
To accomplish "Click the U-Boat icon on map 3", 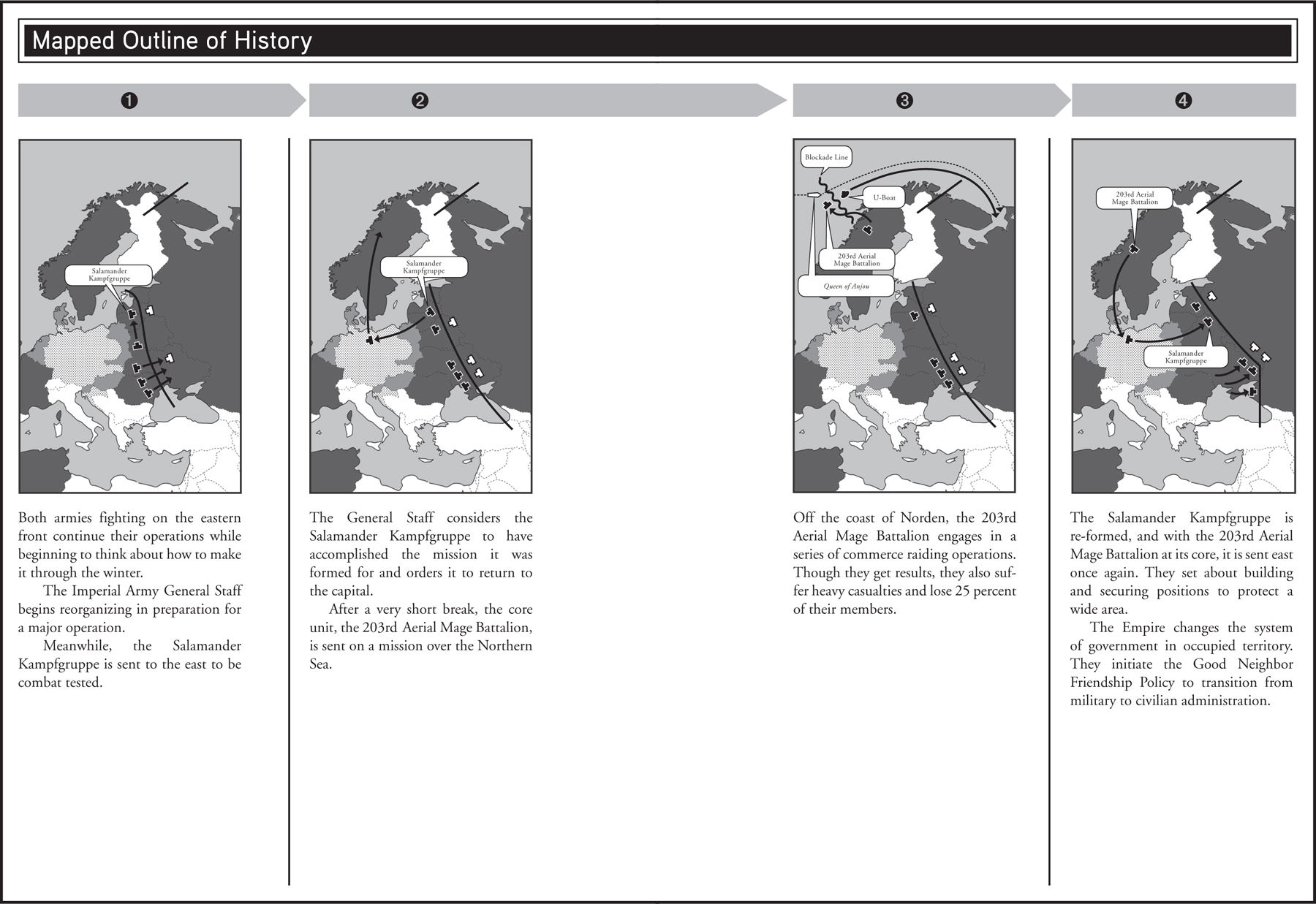I will coord(845,194).
